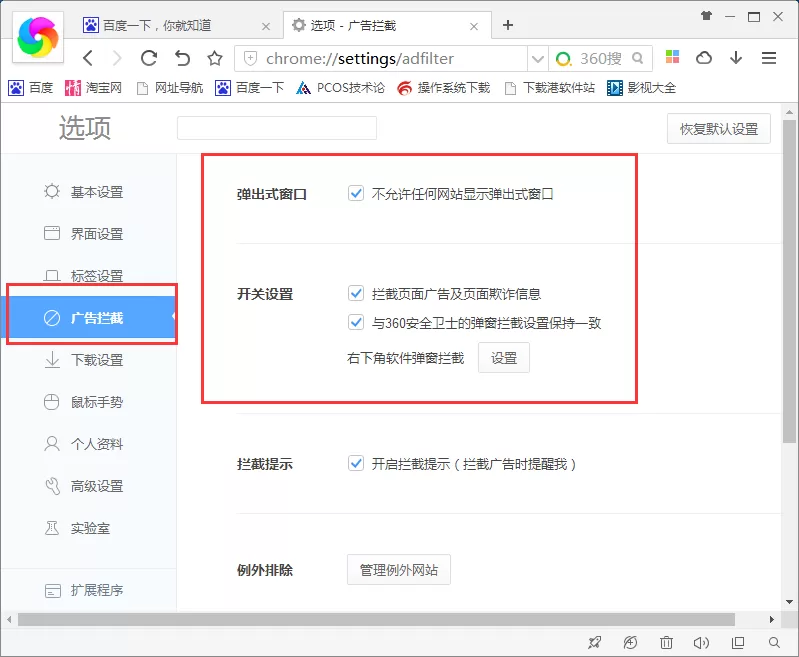799x657 pixels.
Task: Open 实验室 in sidebar
Action: point(89,528)
